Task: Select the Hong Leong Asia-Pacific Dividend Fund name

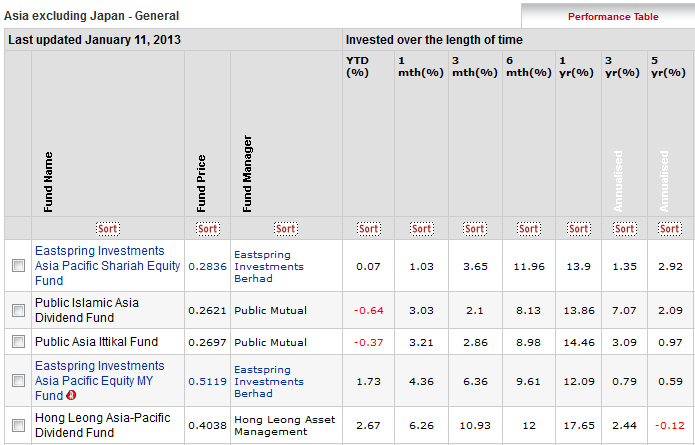Action: [x=102, y=425]
